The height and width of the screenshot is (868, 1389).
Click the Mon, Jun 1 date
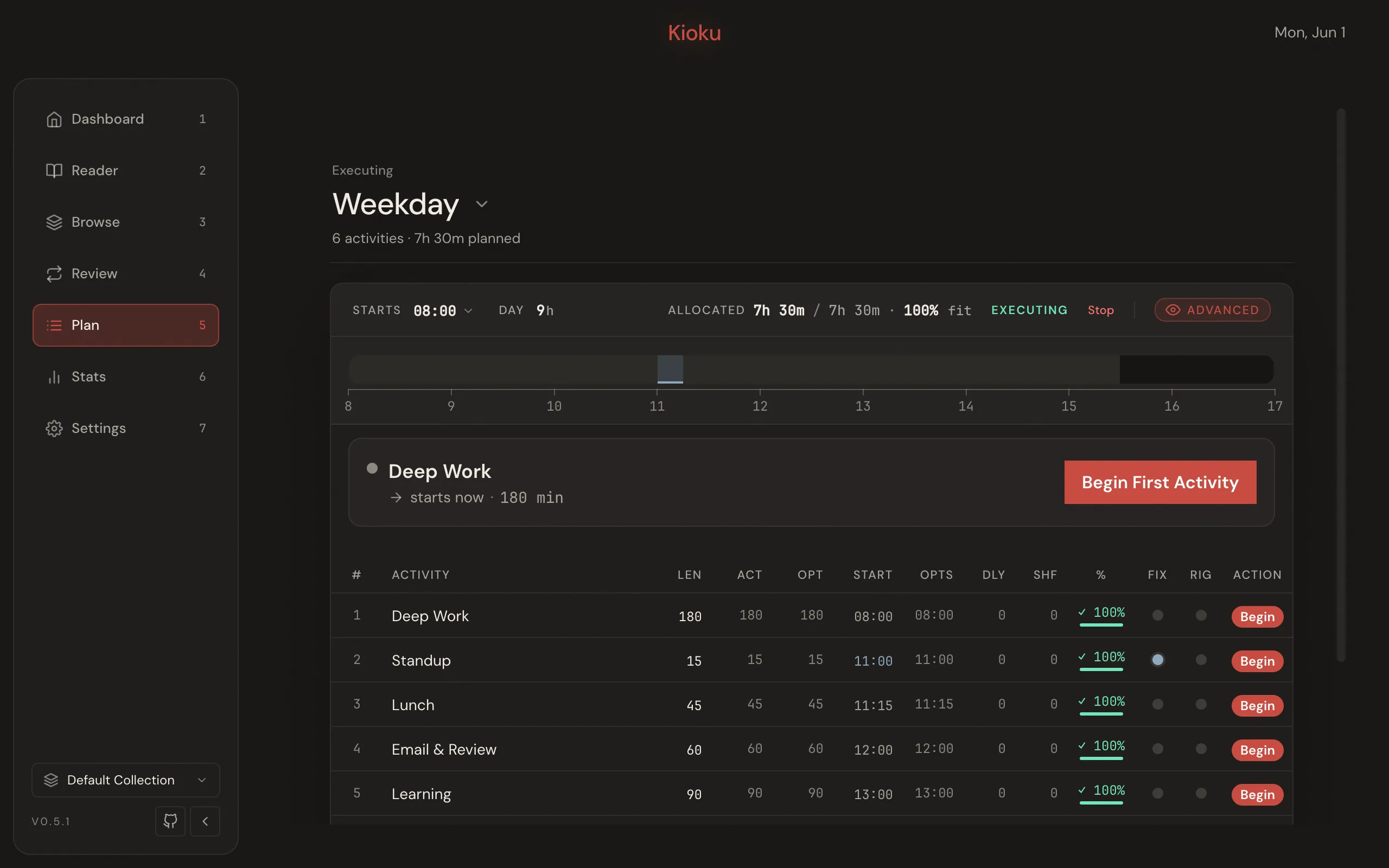click(x=1310, y=32)
